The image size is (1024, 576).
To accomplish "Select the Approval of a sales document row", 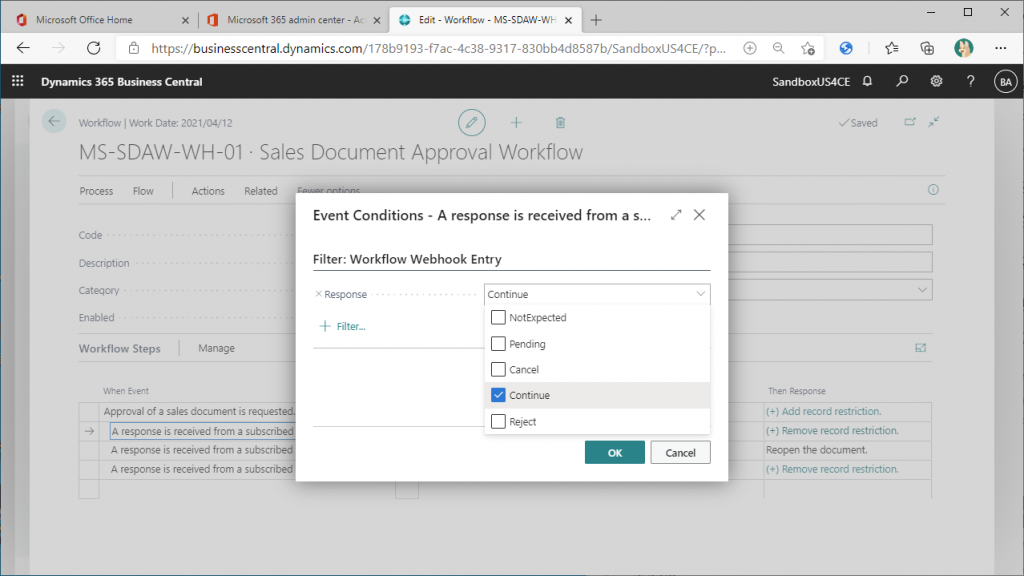I will pyautogui.click(x=199, y=411).
